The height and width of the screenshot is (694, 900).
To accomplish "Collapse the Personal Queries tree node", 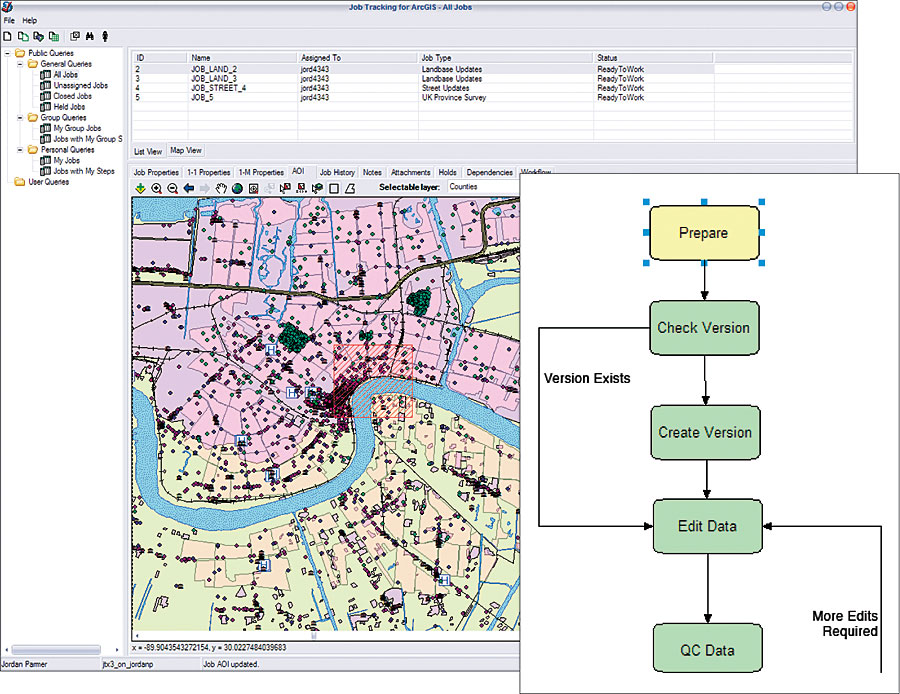I will pos(20,149).
